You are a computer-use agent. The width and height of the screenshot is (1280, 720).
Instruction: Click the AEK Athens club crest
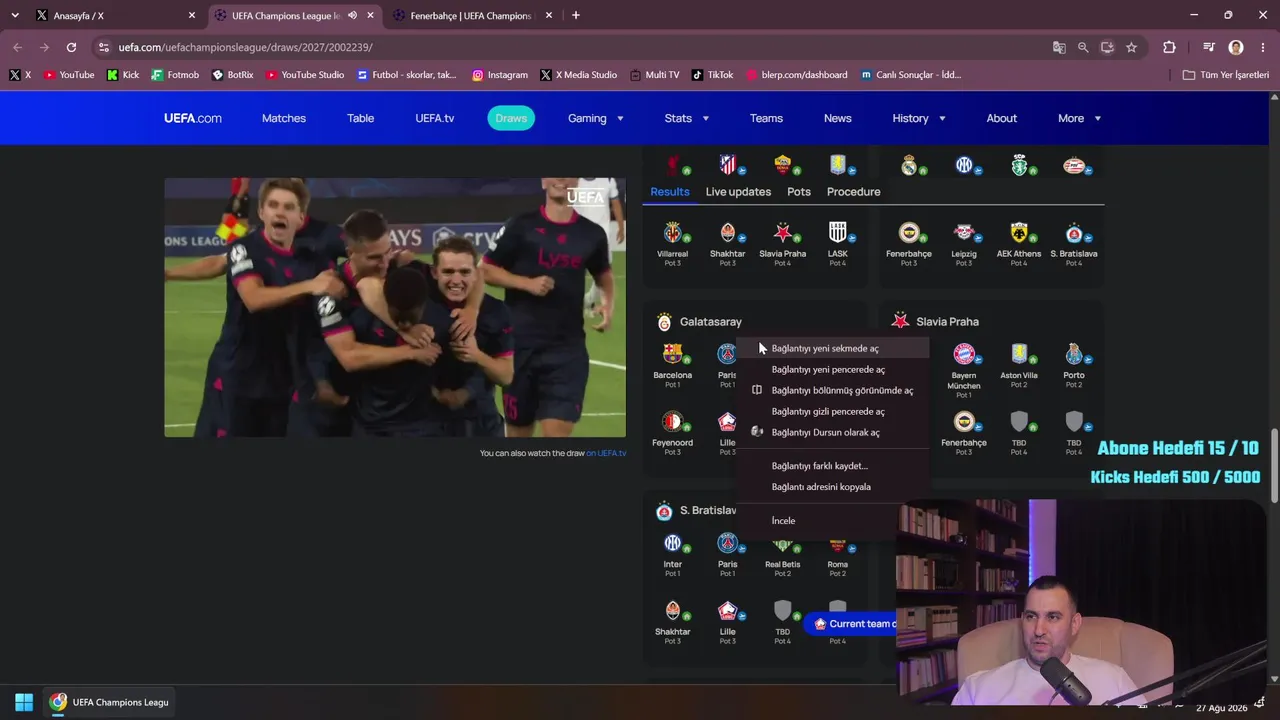coord(1019,233)
